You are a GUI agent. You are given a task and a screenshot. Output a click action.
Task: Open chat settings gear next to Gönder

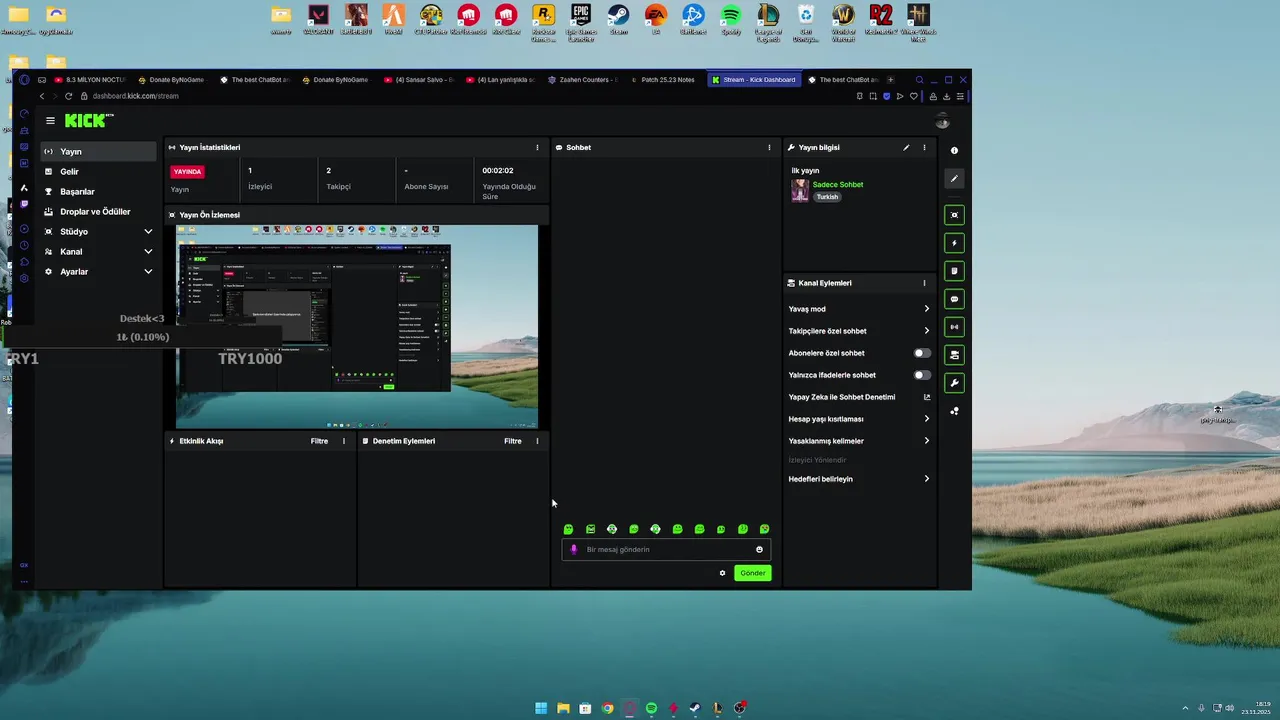pyautogui.click(x=722, y=573)
